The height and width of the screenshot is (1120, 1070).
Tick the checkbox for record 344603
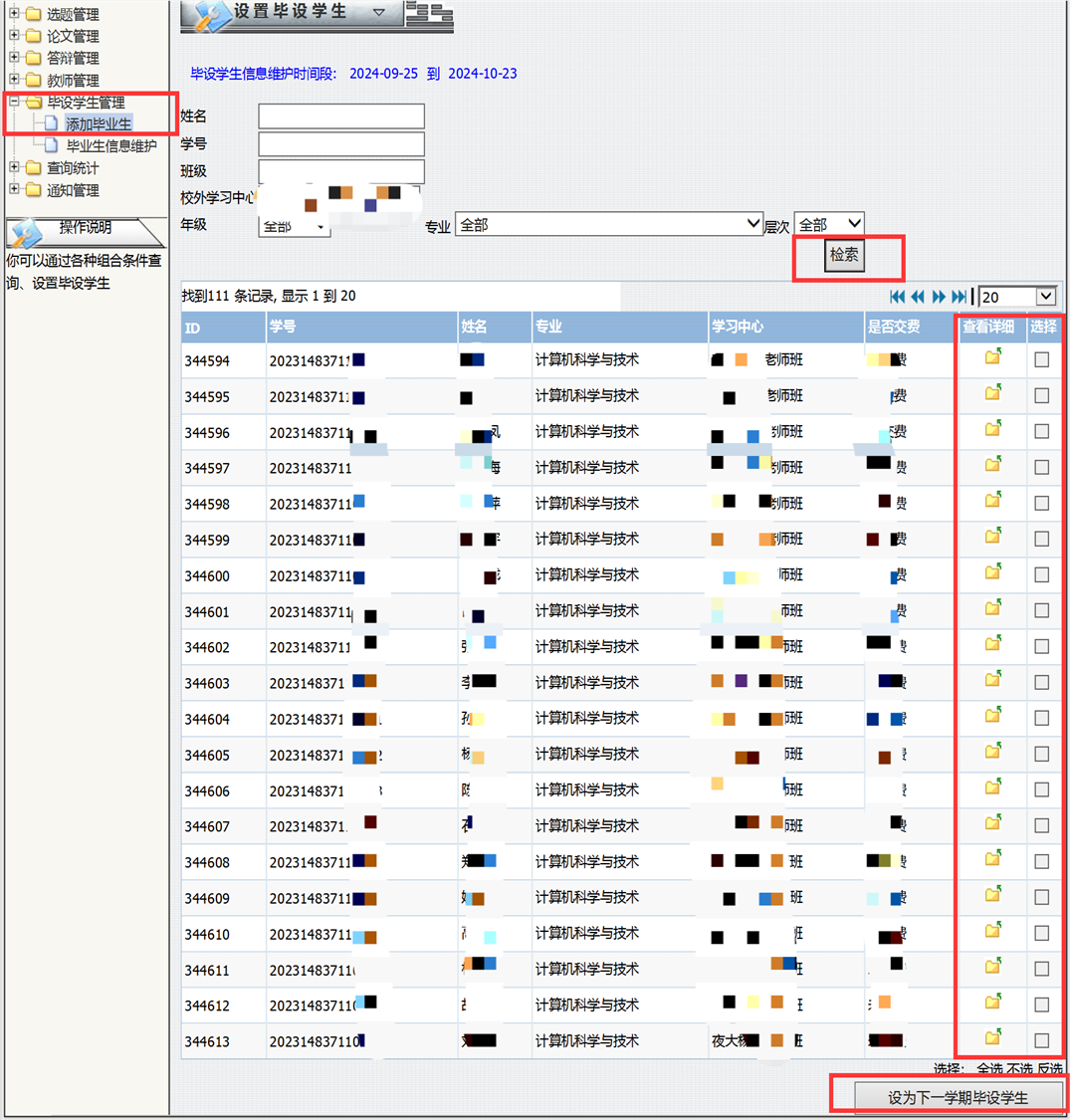point(1041,683)
